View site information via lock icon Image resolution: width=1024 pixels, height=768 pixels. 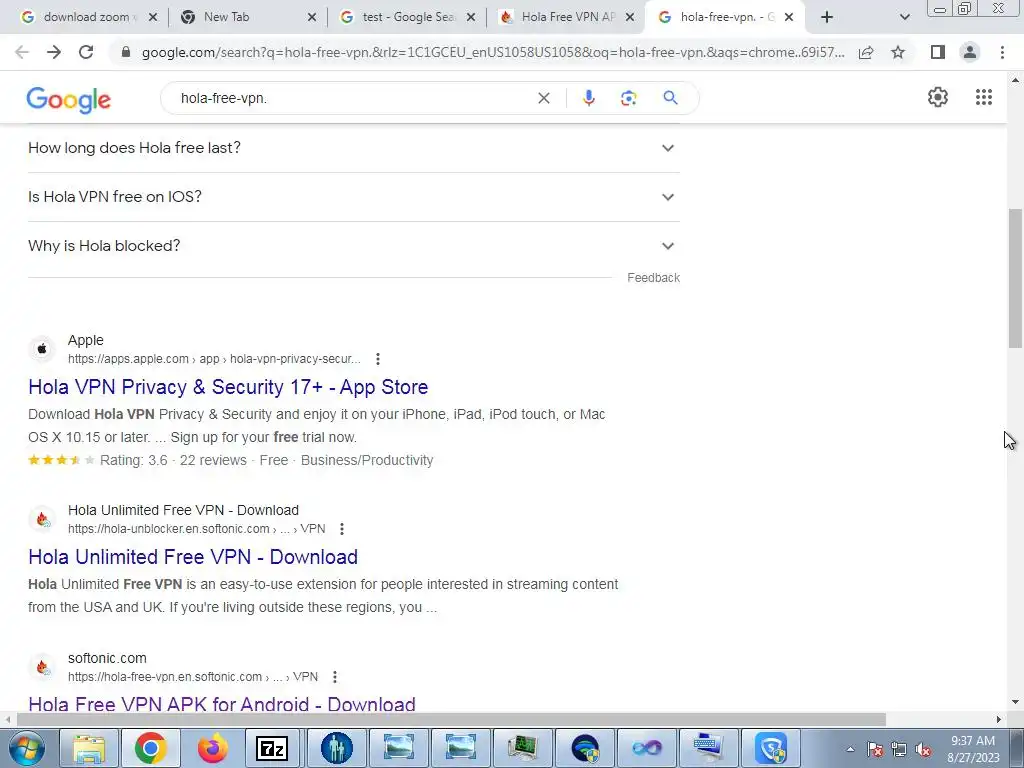coord(126,52)
